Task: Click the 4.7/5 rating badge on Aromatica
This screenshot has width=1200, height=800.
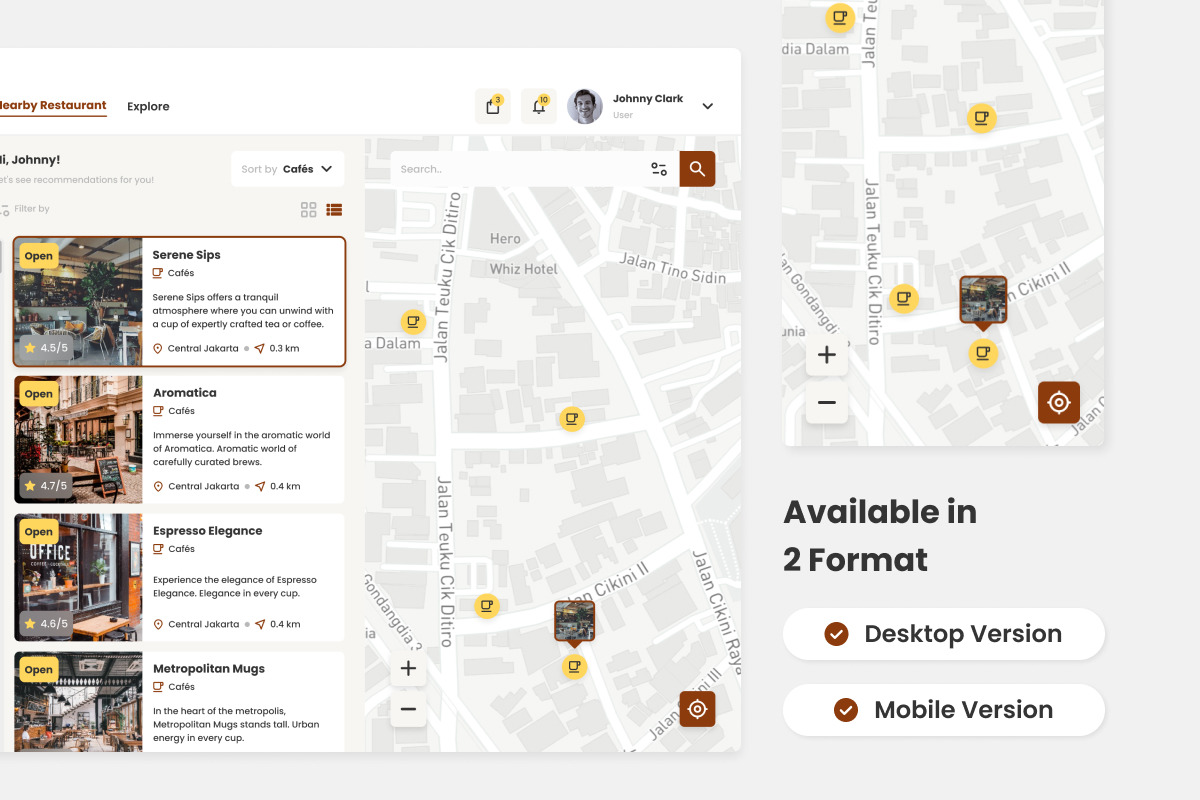Action: (46, 486)
